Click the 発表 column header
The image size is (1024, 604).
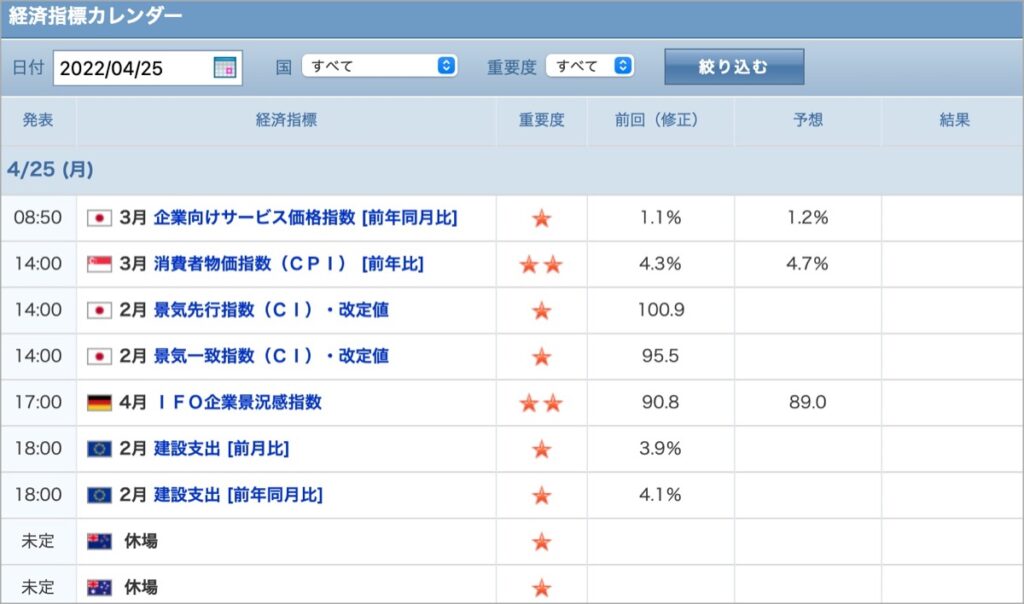[x=38, y=120]
